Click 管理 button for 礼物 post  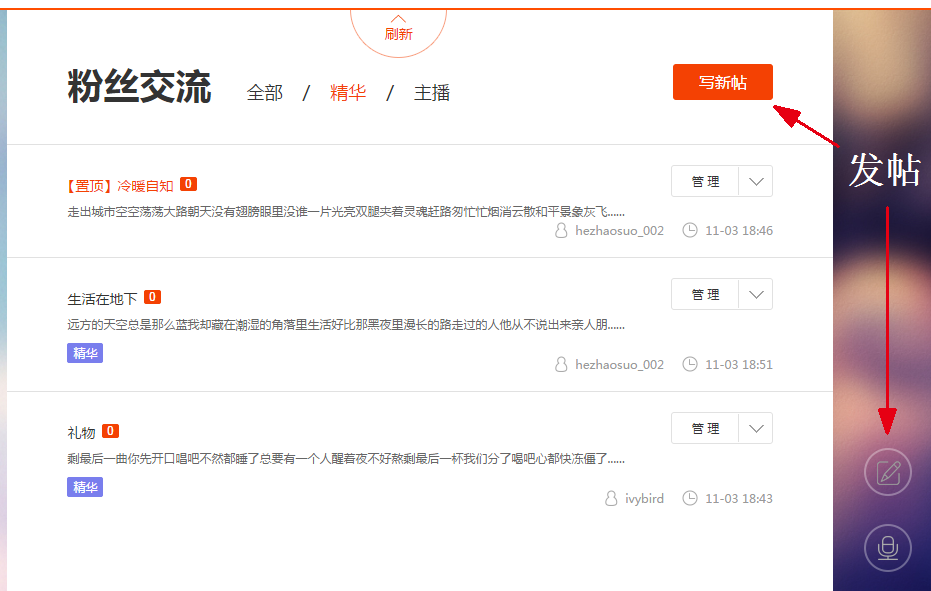[x=705, y=428]
